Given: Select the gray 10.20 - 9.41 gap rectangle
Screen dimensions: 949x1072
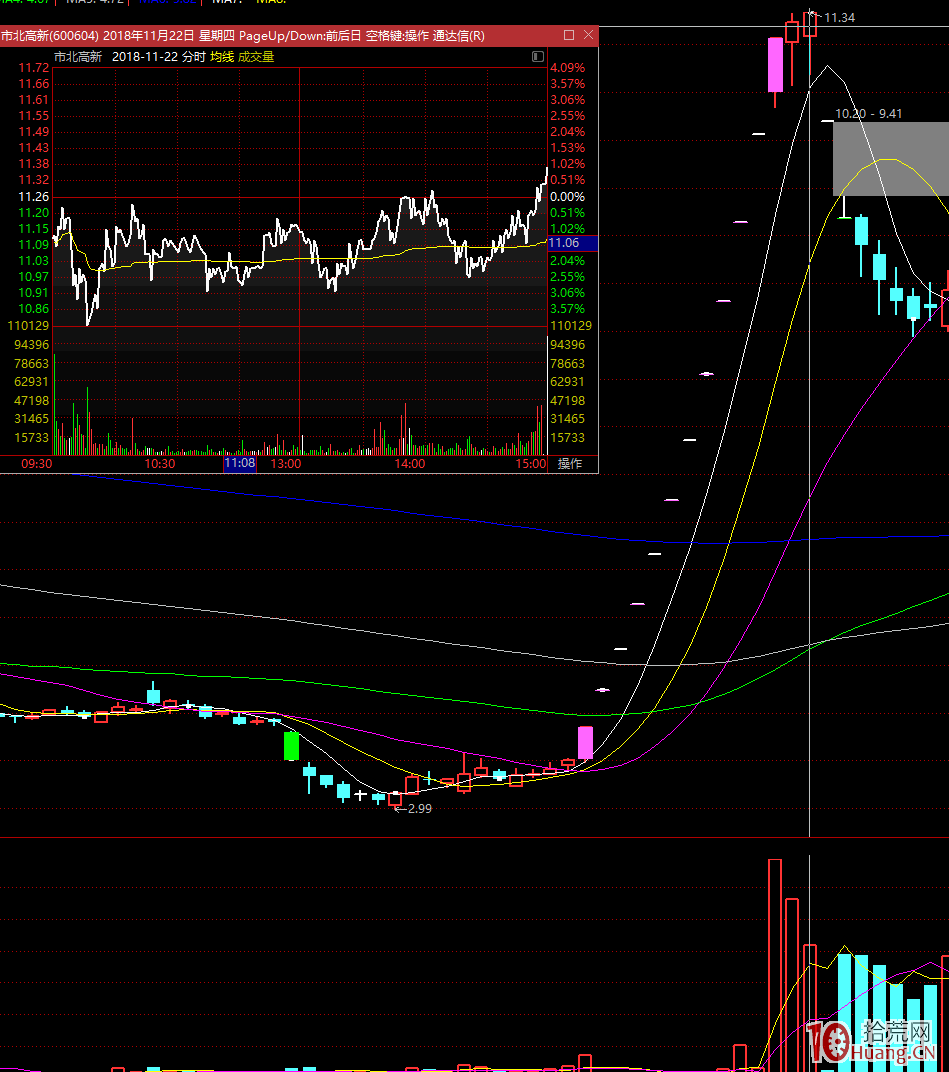Looking at the screenshot, I should point(890,158).
